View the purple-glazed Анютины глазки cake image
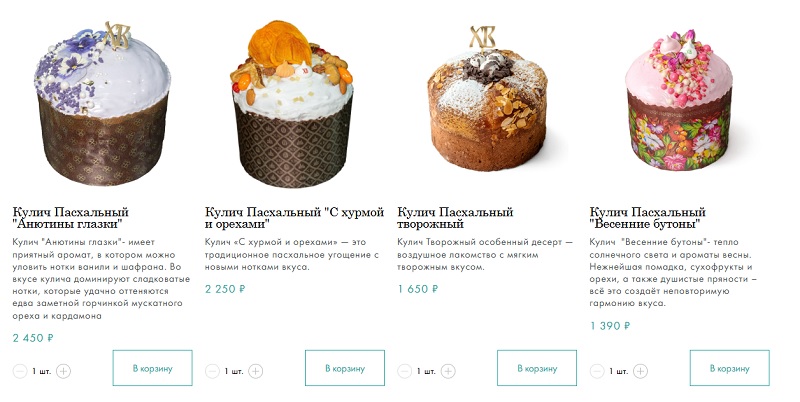Viewport: 800px width, 402px height. coord(103,104)
